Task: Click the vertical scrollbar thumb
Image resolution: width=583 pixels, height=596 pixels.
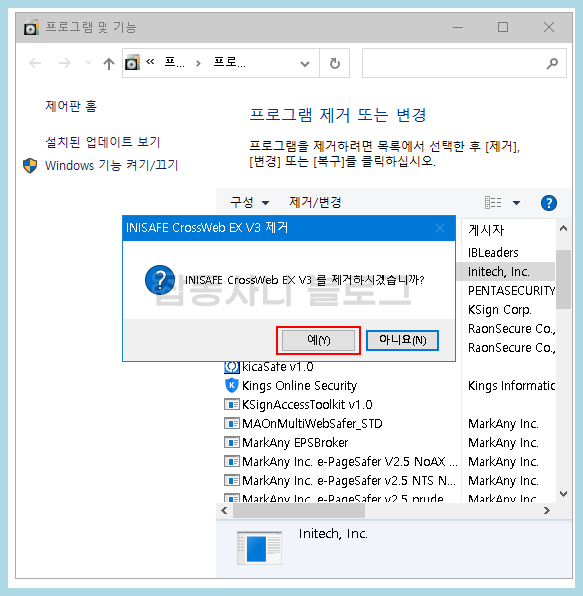Action: 563,279
